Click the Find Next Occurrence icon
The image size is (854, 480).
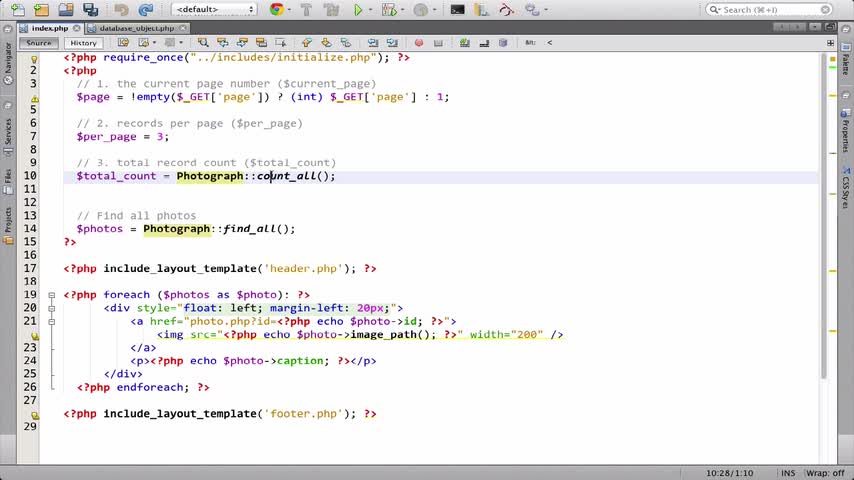[242, 42]
